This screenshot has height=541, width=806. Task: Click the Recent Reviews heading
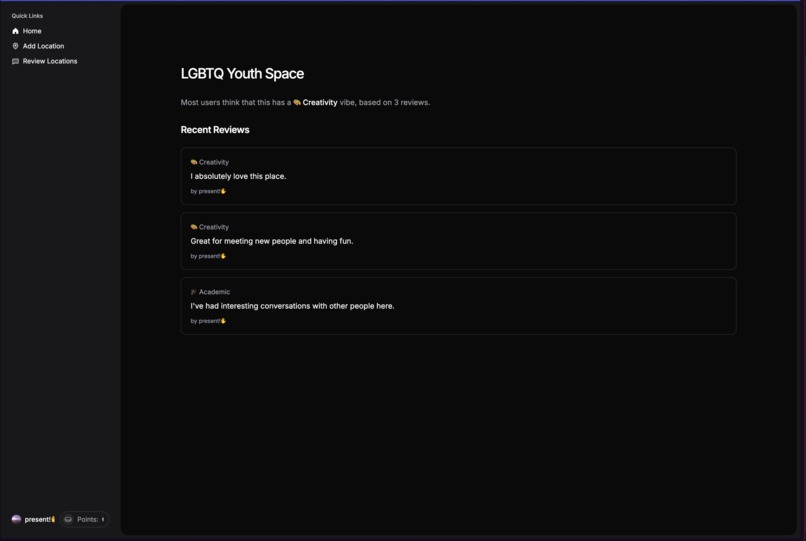coord(215,130)
